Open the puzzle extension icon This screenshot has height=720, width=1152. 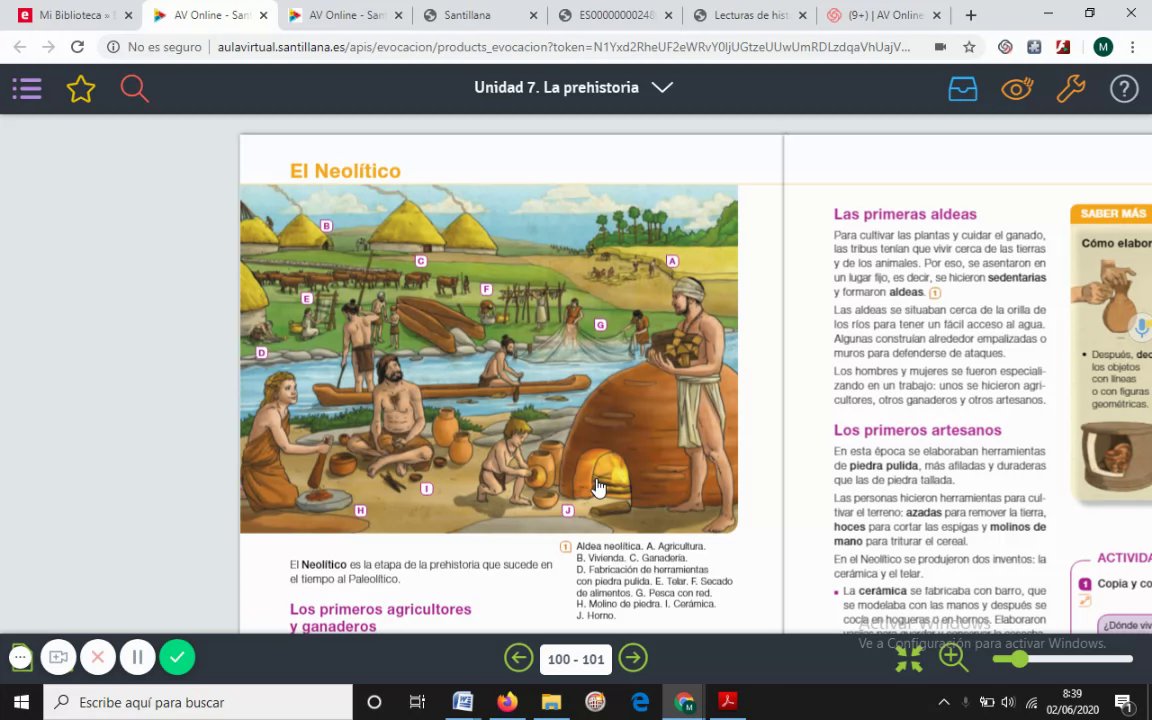[x=1034, y=47]
